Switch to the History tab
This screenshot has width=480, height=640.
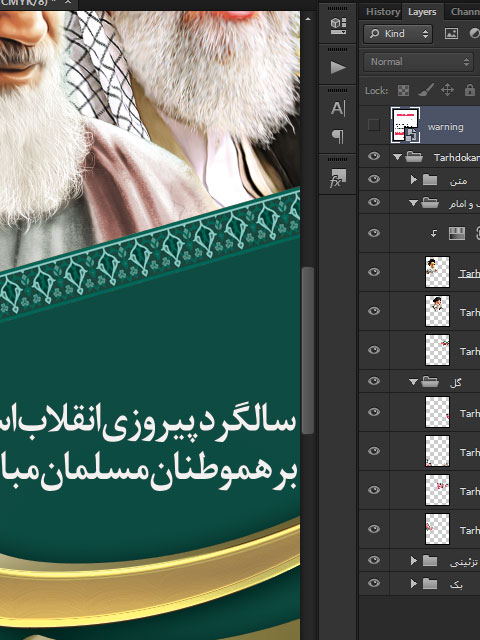pos(382,12)
